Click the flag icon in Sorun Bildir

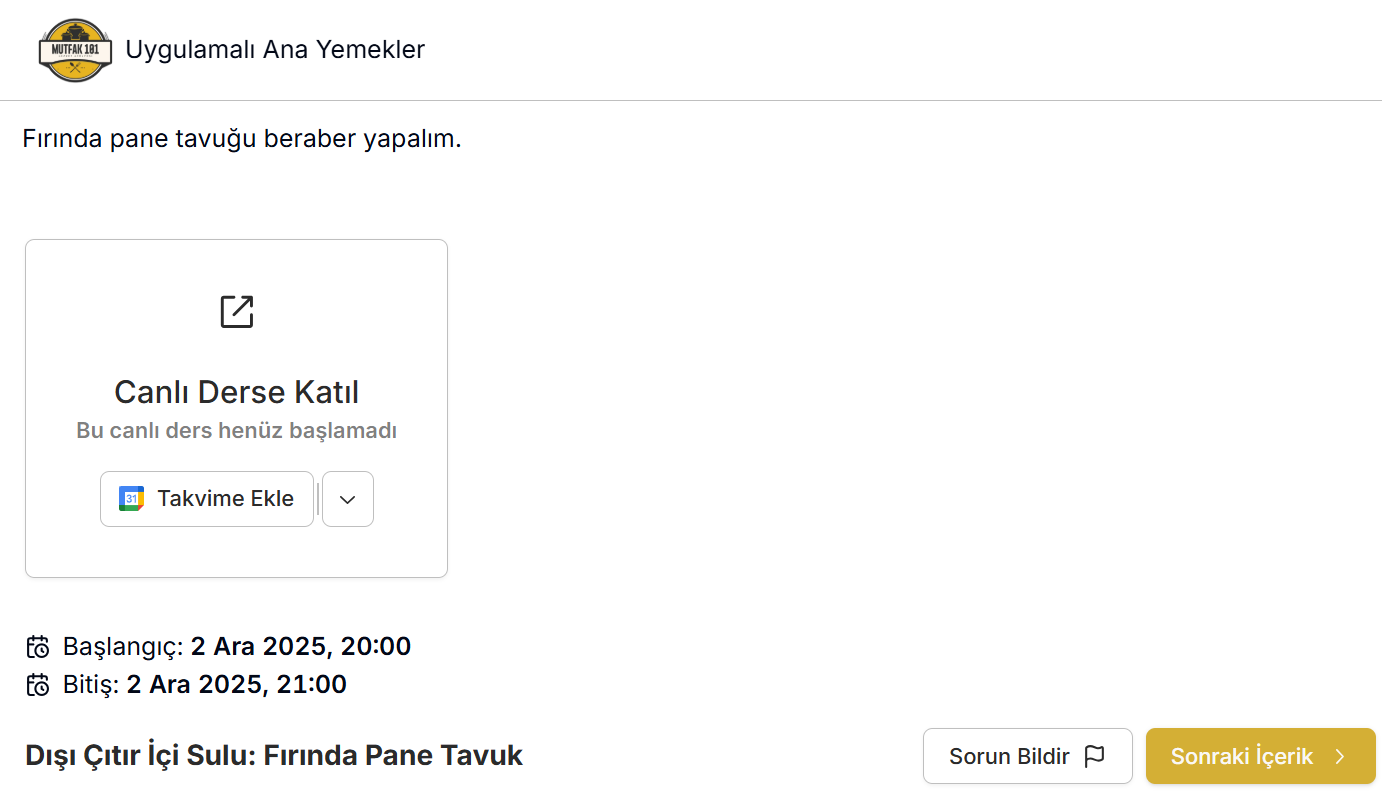point(1095,756)
